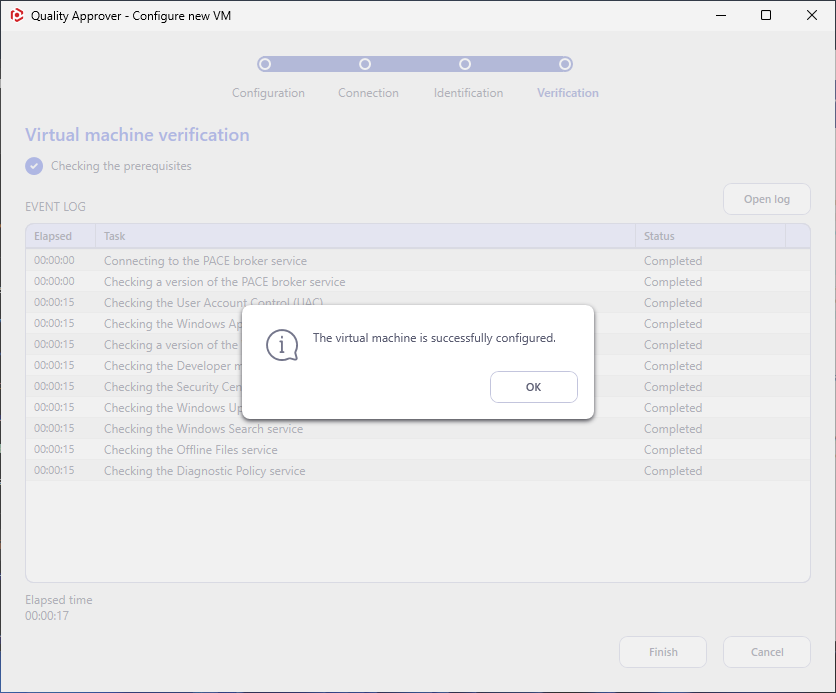Open the event log file
Screen dimensions: 836x693
click(x=767, y=199)
